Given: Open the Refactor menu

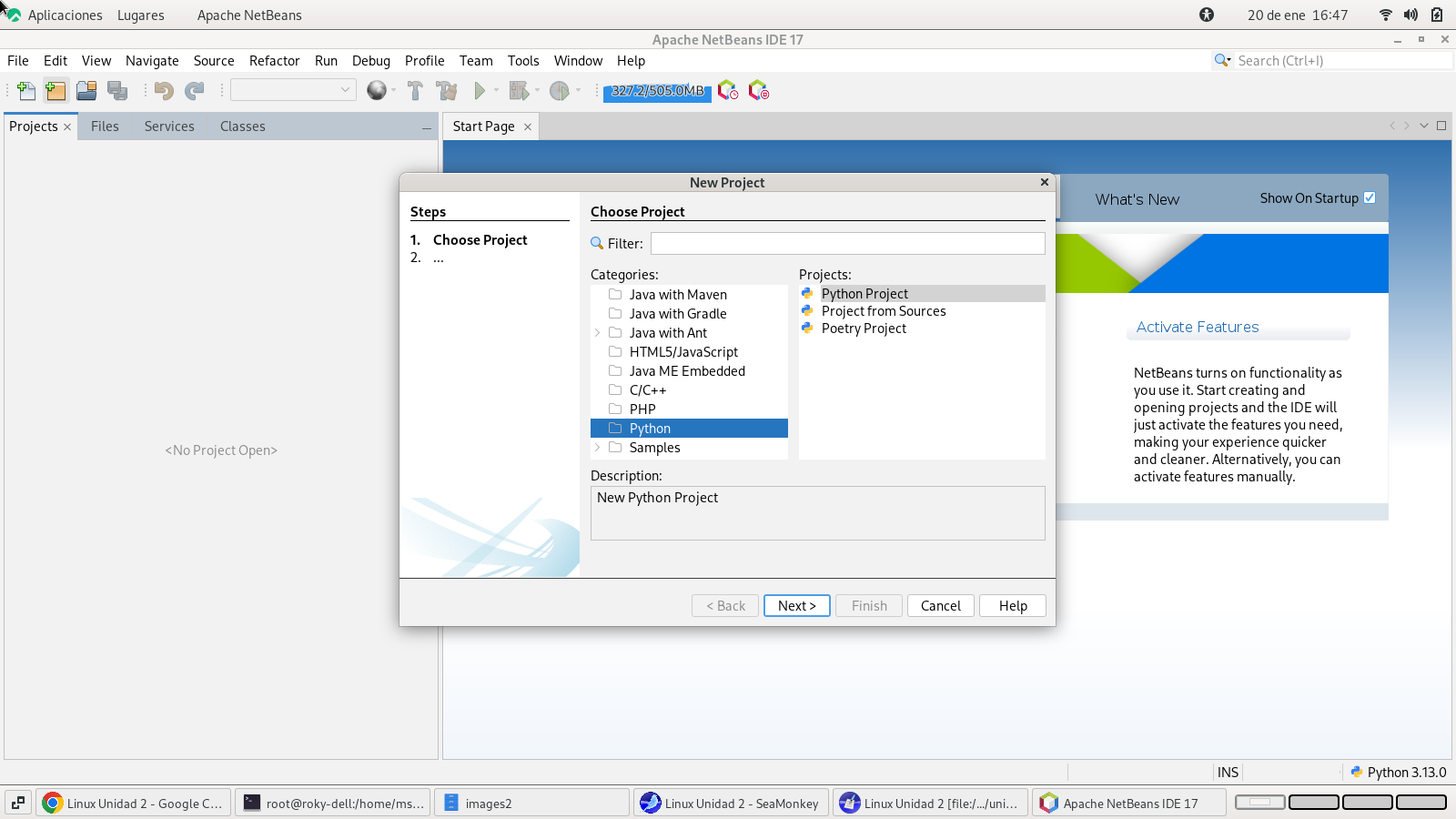Looking at the screenshot, I should (x=274, y=61).
